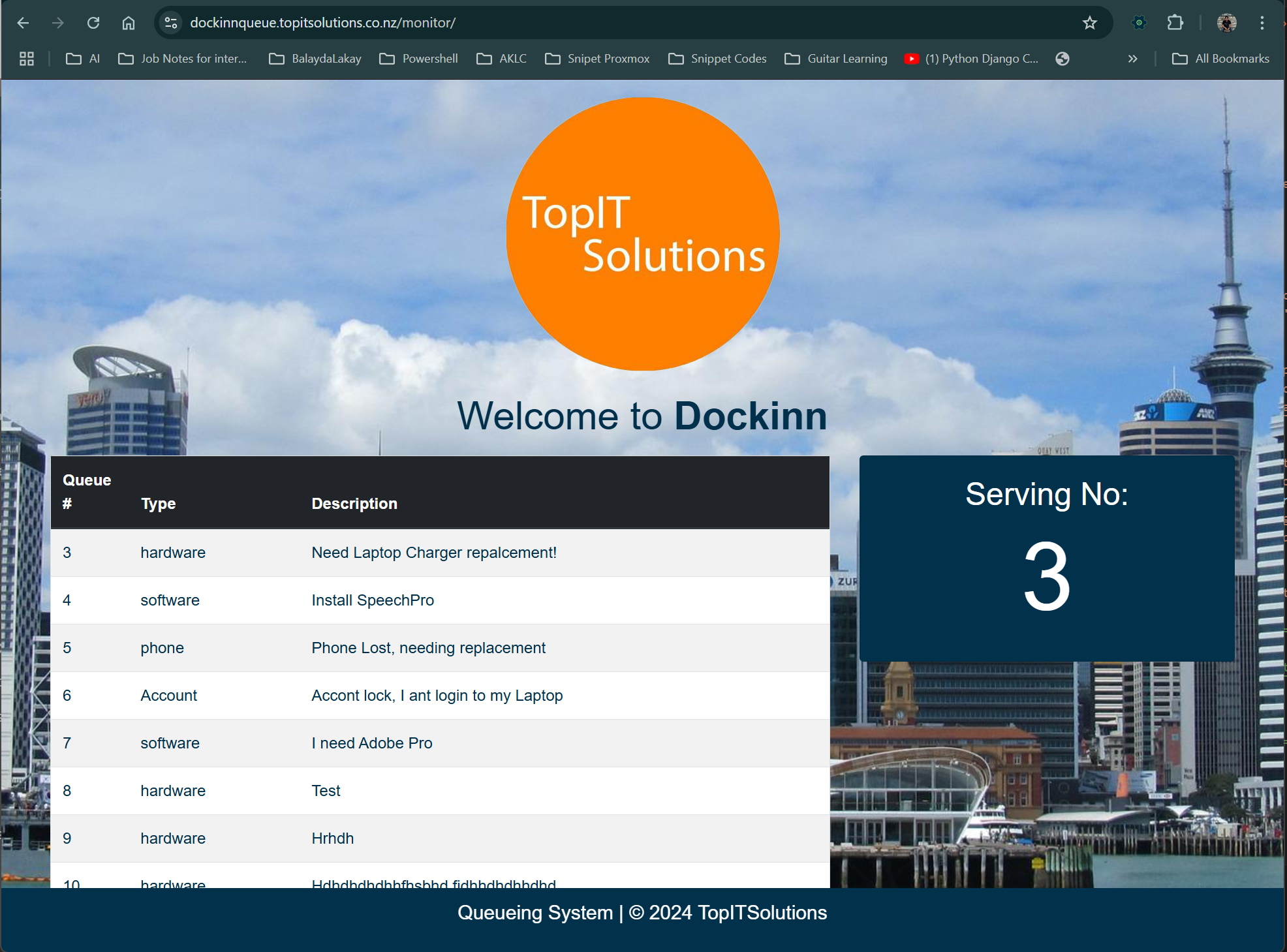This screenshot has height=952, width=1287.
Task: Click the Queue # column header
Action: [87, 491]
